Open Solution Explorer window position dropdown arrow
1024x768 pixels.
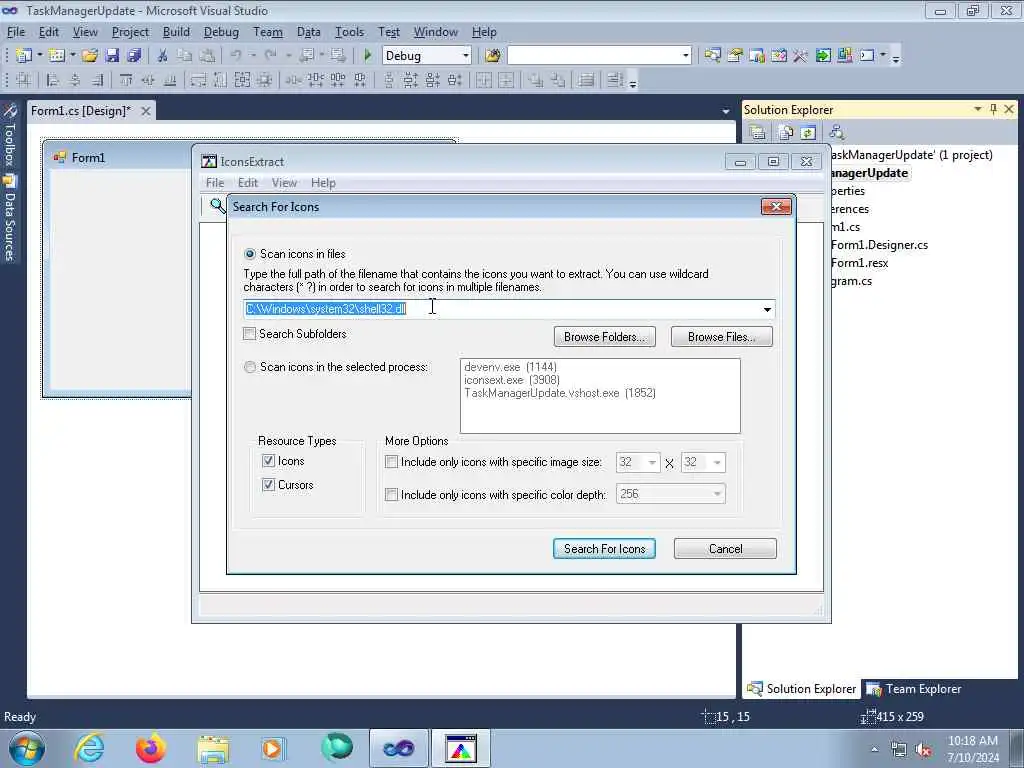point(978,109)
